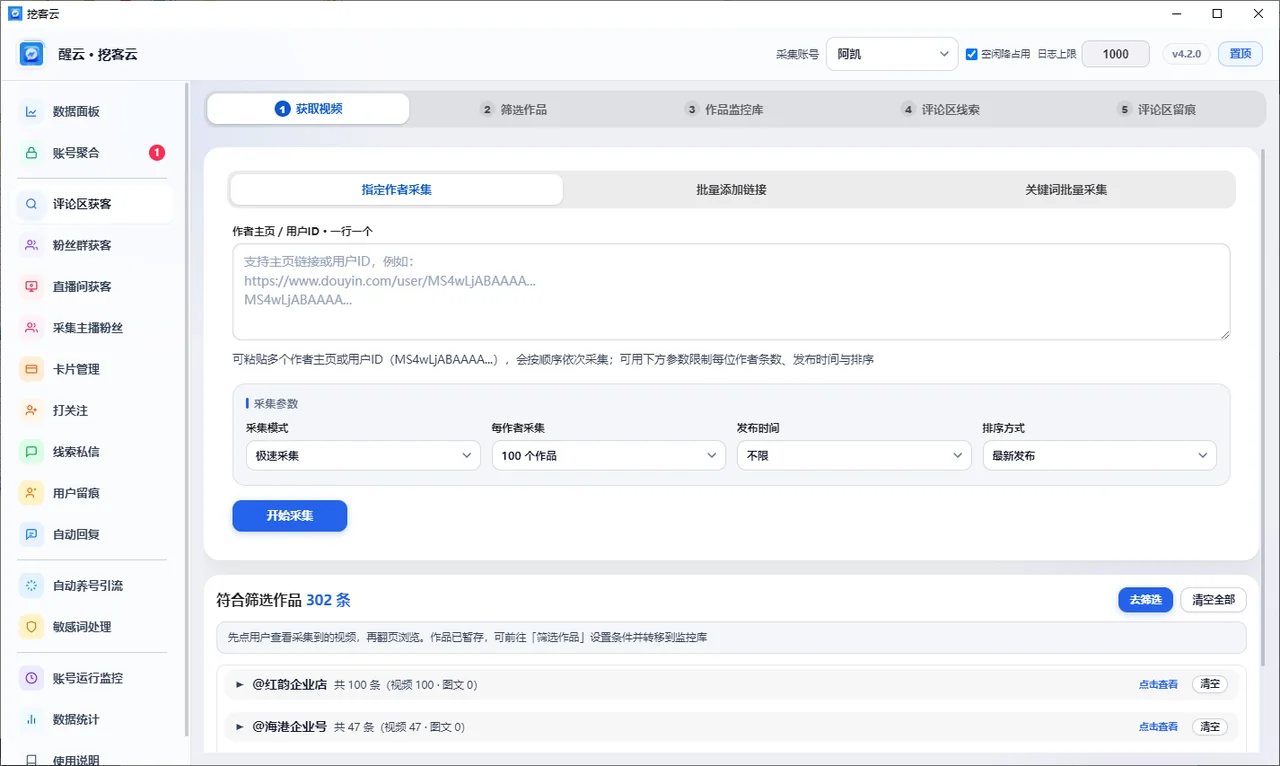Click the 账号聚合 lock icon

(32, 153)
